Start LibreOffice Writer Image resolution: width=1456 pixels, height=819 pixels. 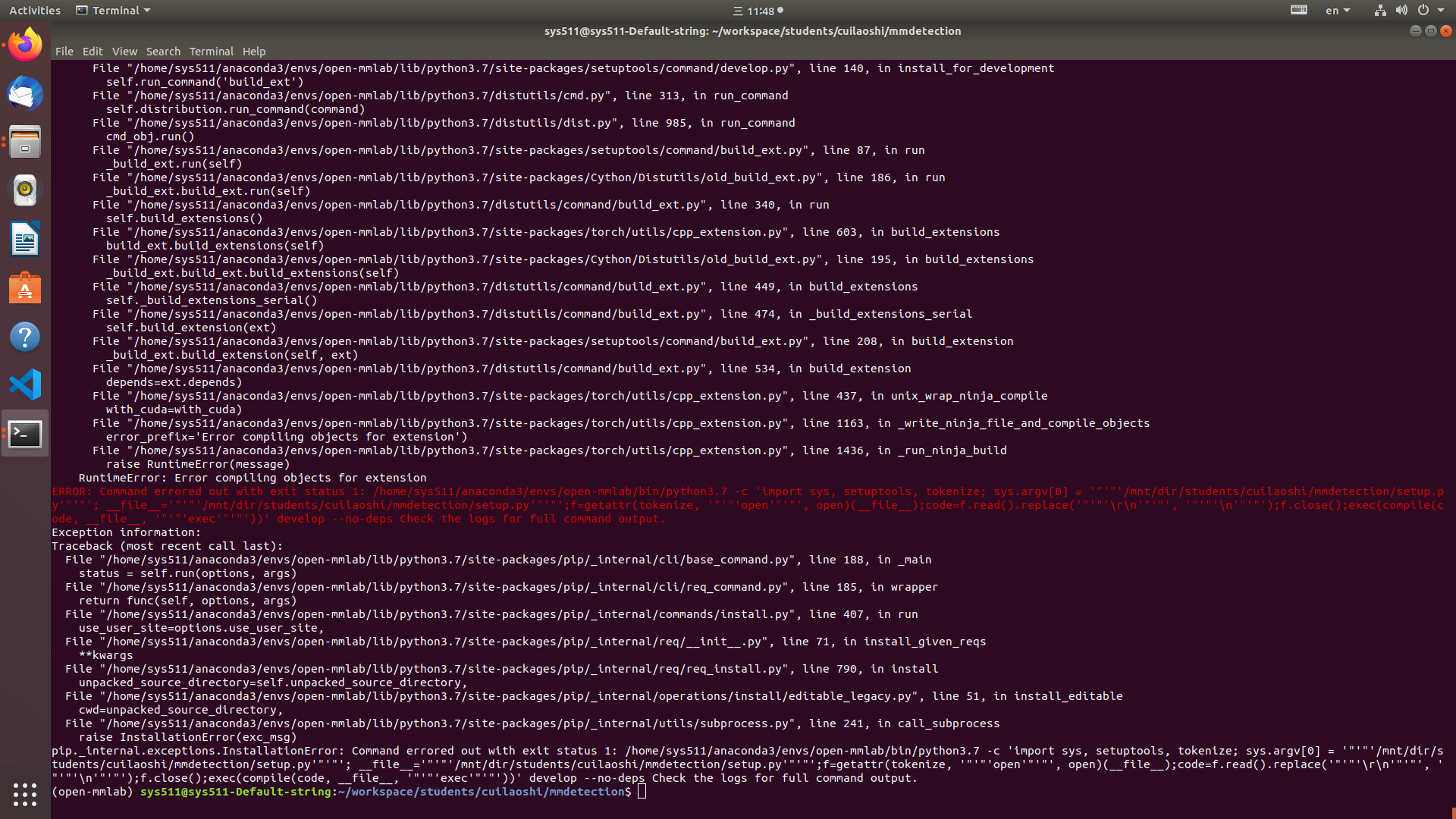click(x=25, y=239)
